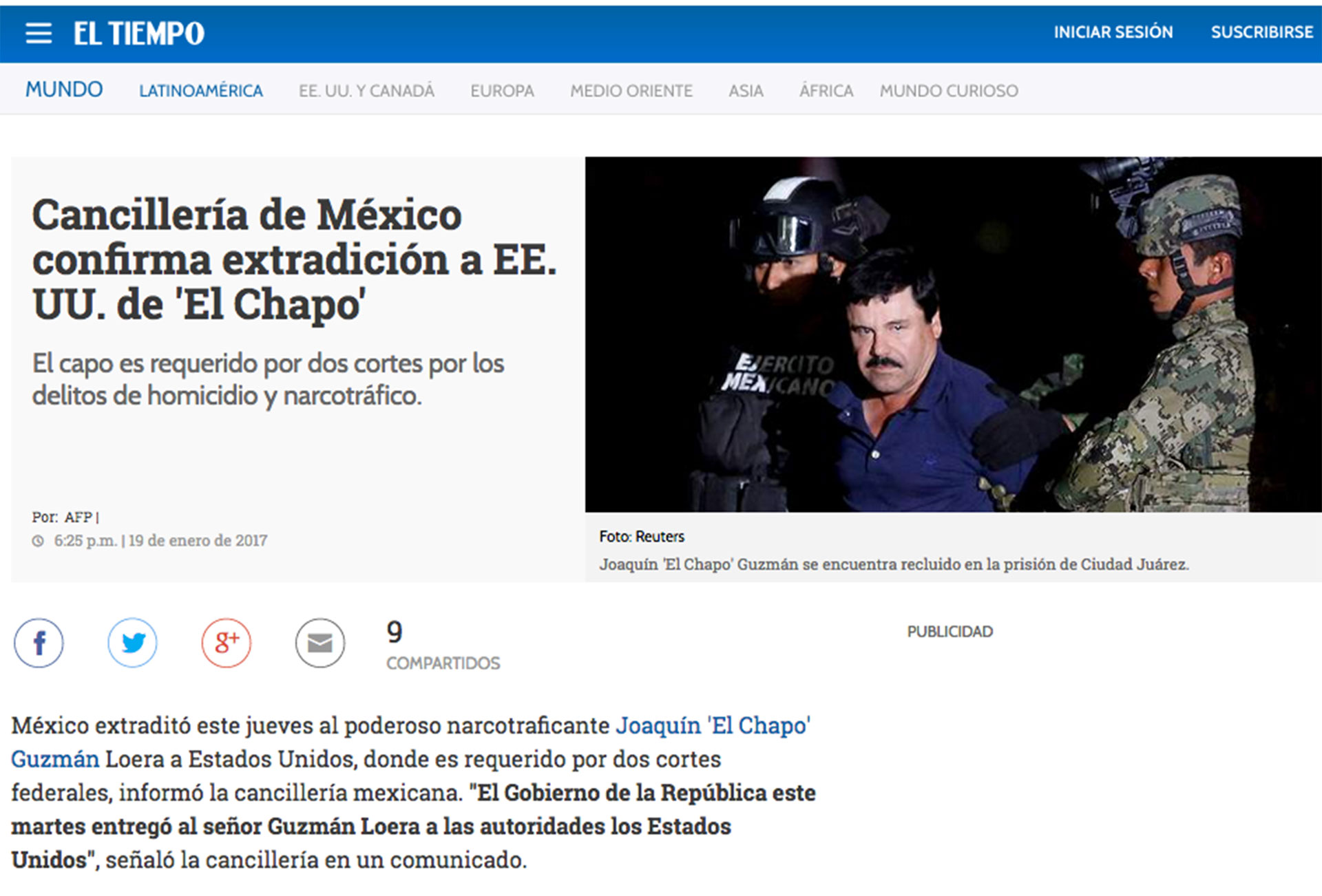Open the hamburger menu icon
Screen dimensions: 1322x896
(39, 33)
